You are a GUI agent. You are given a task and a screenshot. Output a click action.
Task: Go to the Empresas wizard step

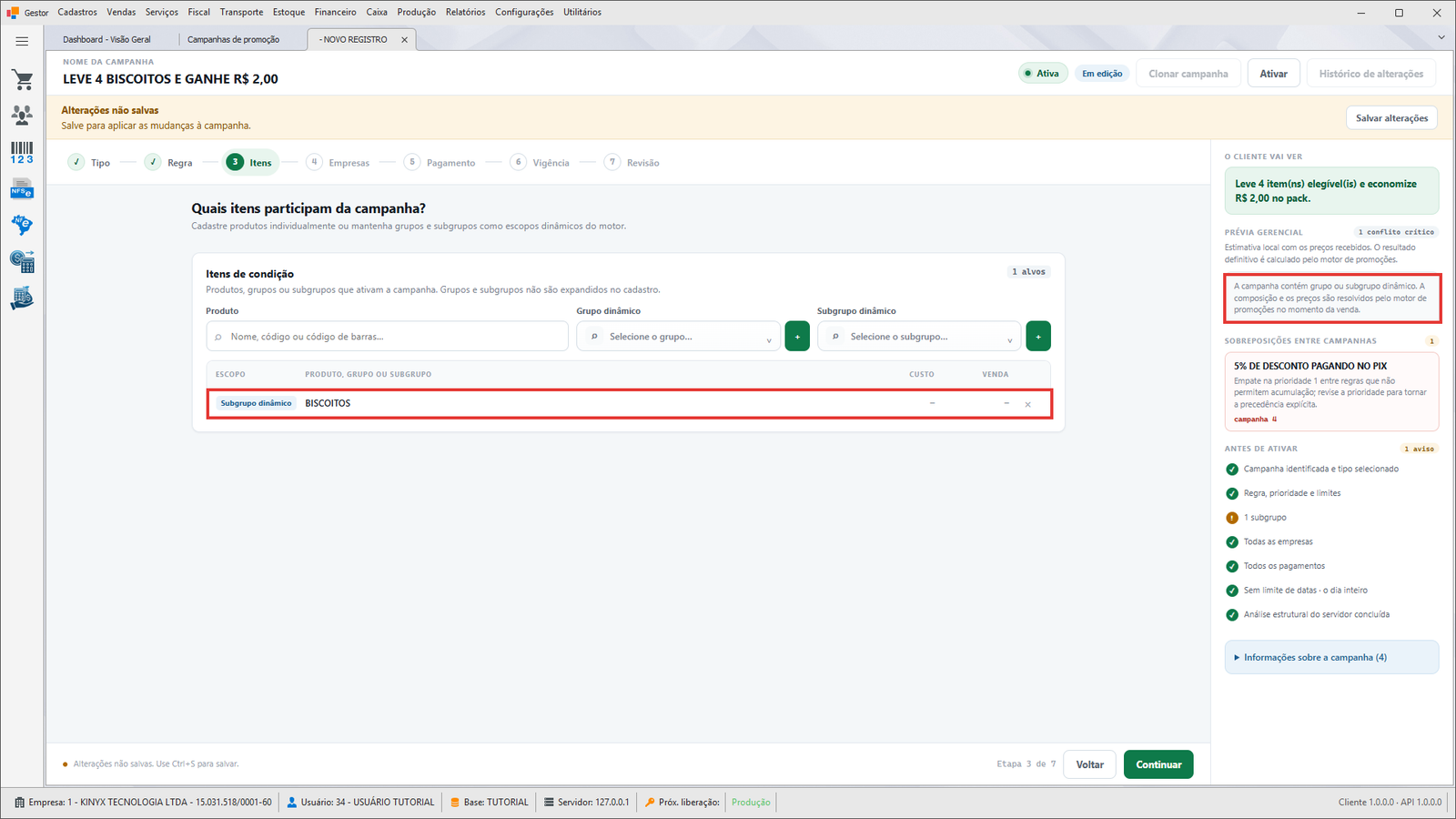tap(338, 163)
